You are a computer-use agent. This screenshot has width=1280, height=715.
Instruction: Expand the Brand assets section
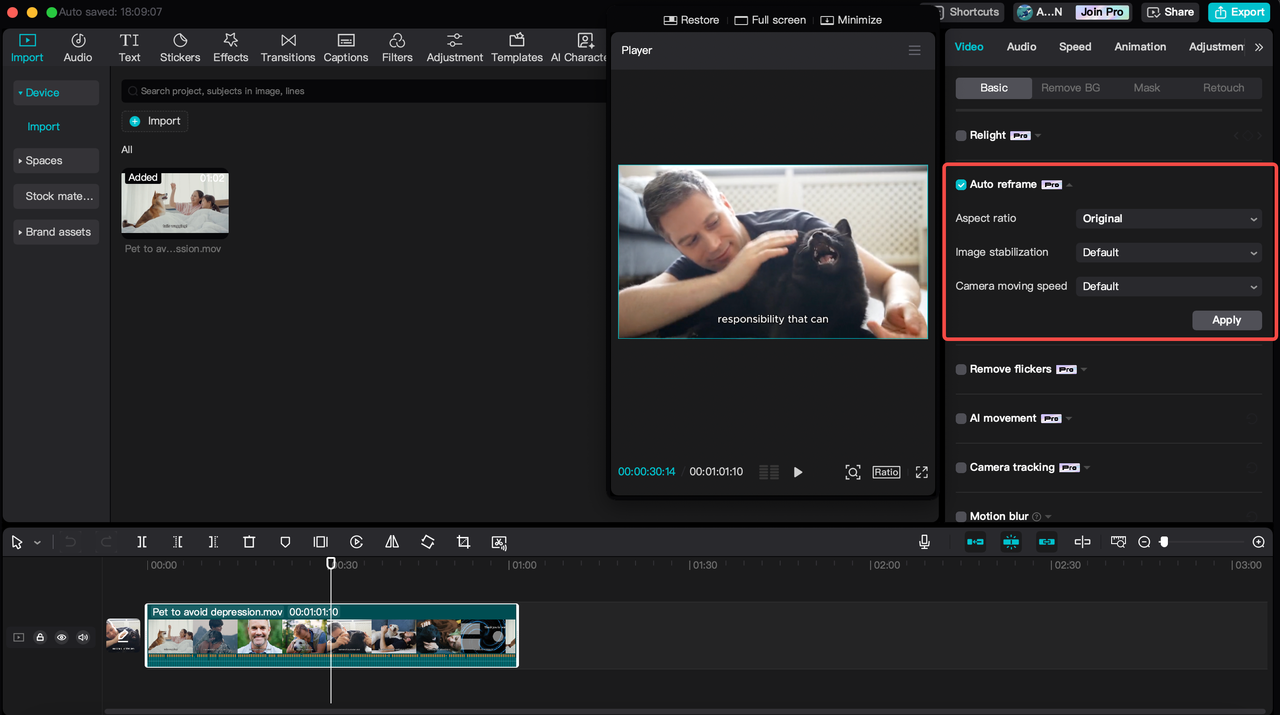[56, 232]
